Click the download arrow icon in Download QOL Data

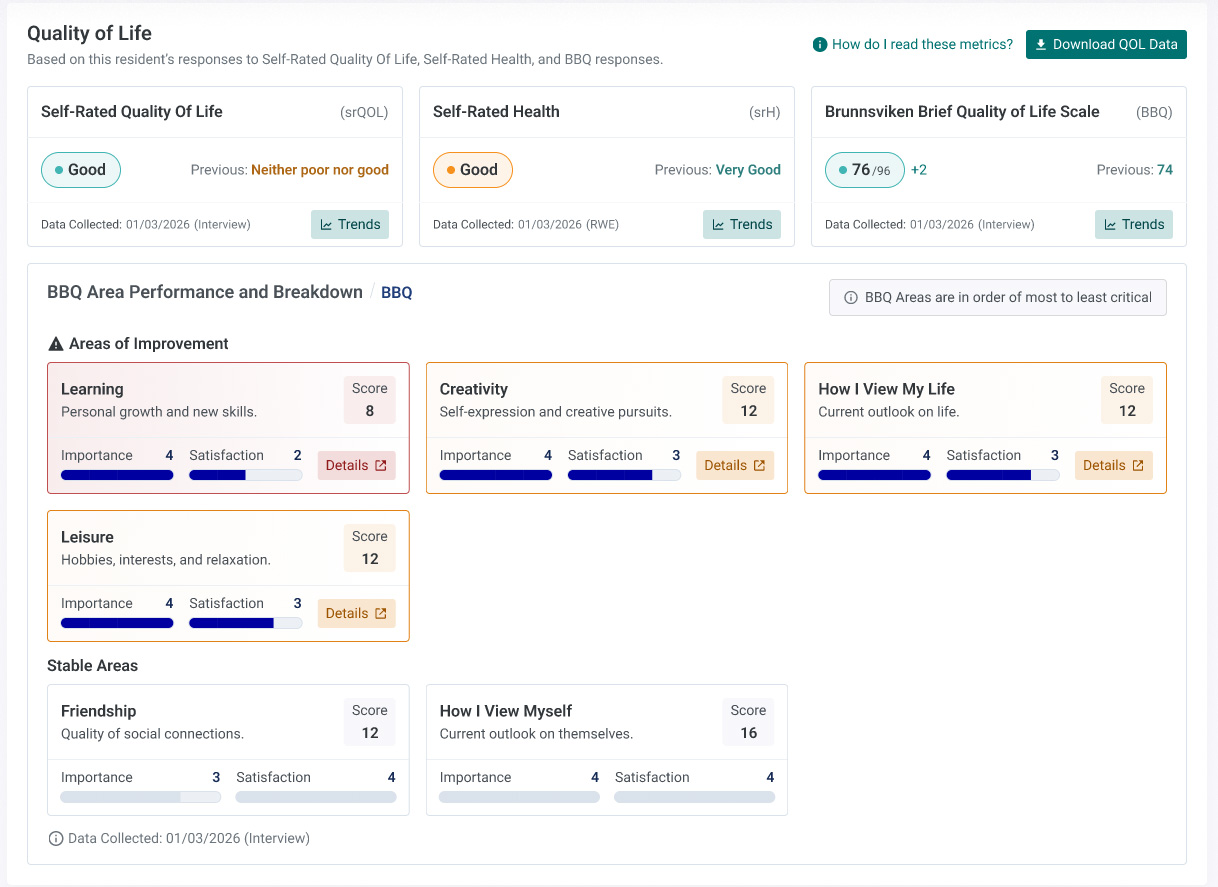(1041, 44)
